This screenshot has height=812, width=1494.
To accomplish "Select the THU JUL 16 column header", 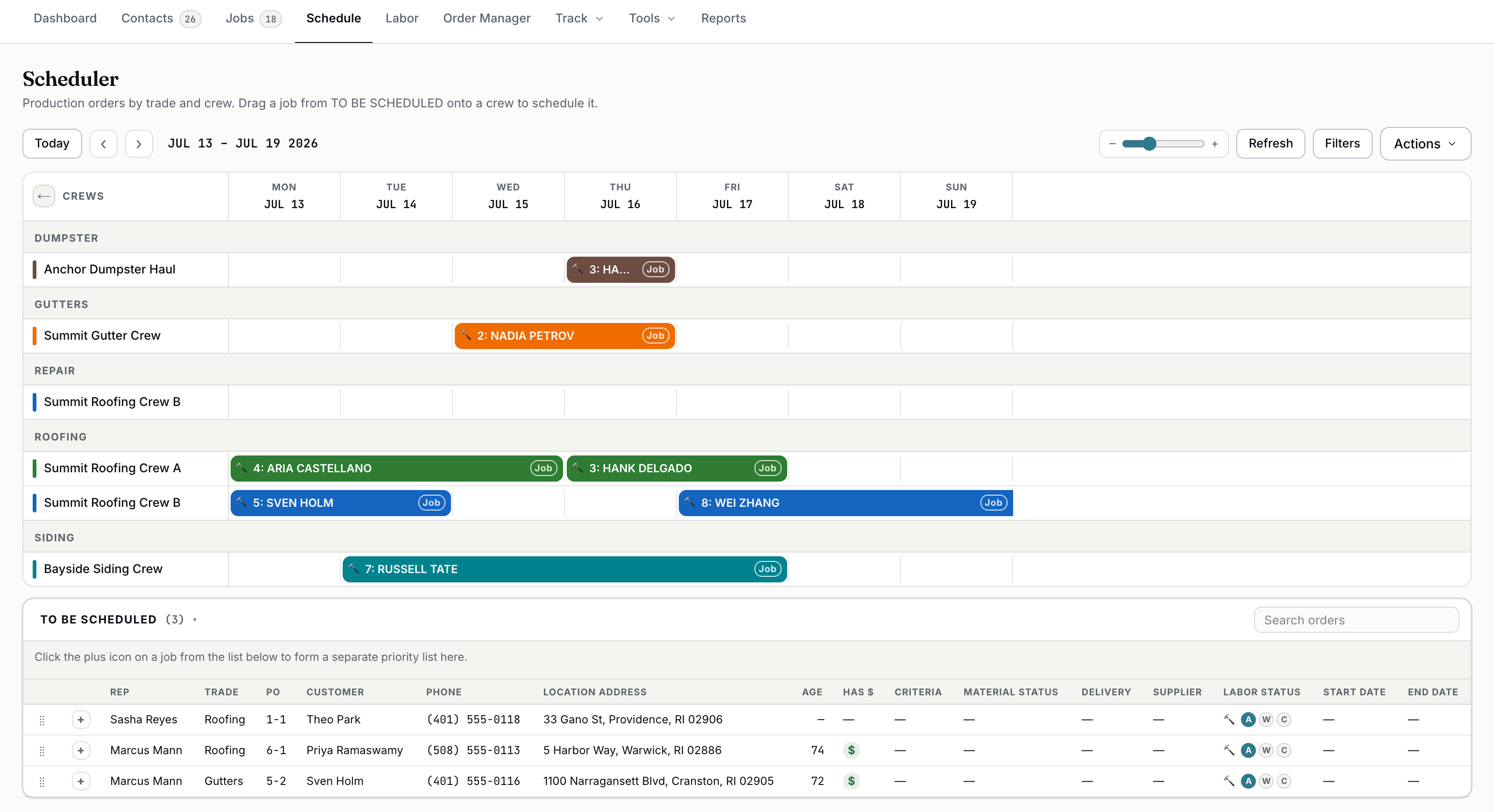I will tap(620, 196).
